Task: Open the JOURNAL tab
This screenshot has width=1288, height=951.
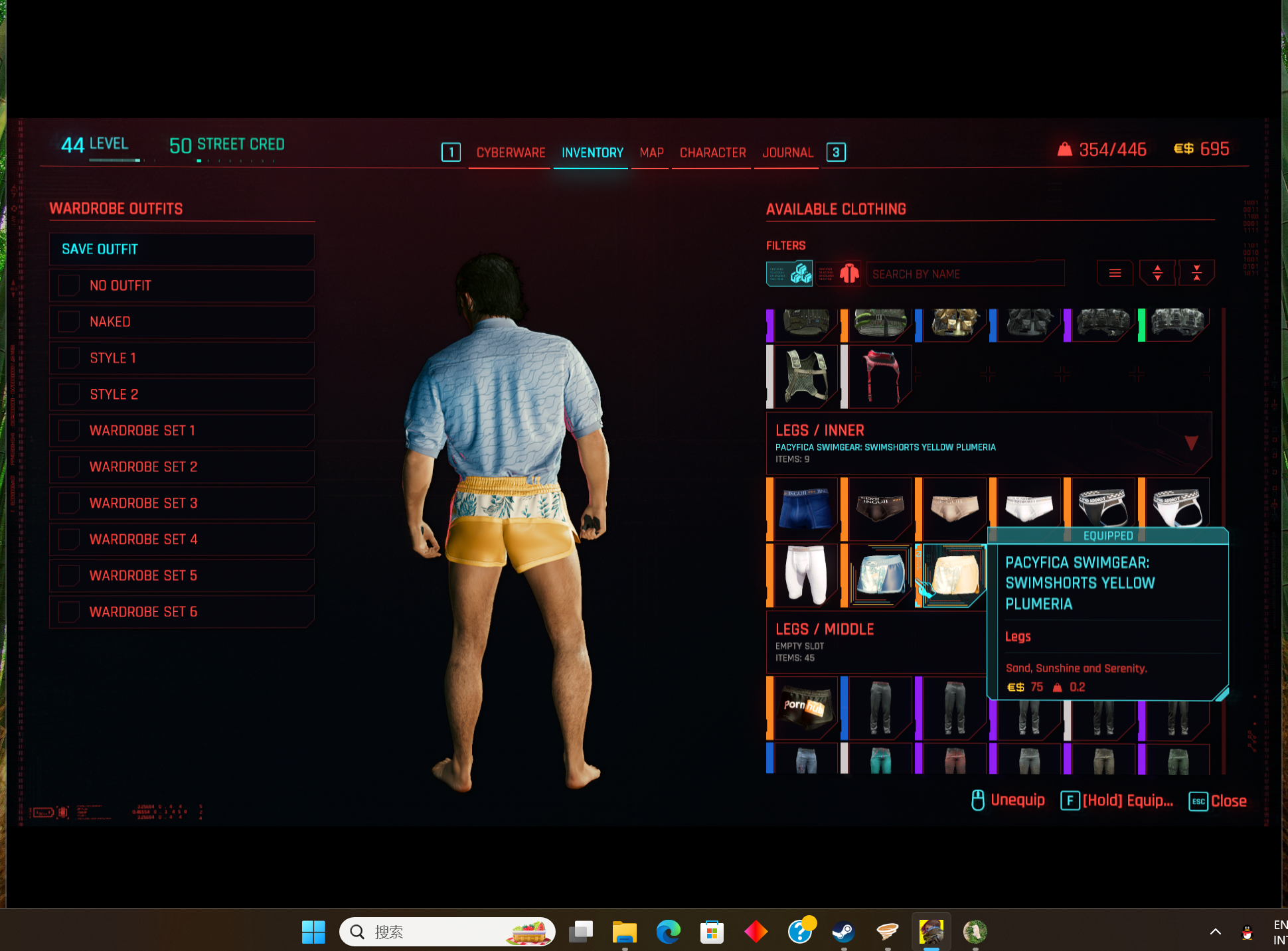Action: tap(787, 153)
